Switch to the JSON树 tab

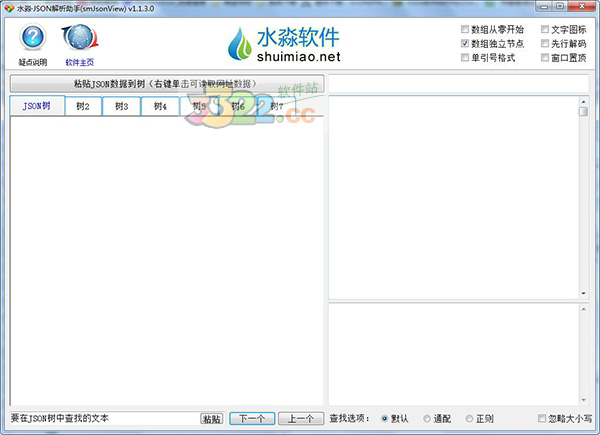[x=37, y=106]
